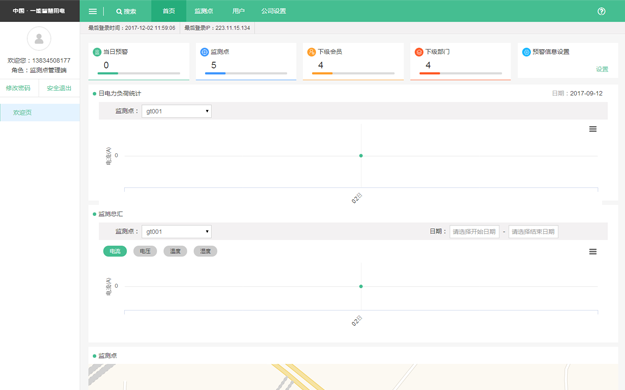Click the data point on the daily load chart

pos(361,156)
